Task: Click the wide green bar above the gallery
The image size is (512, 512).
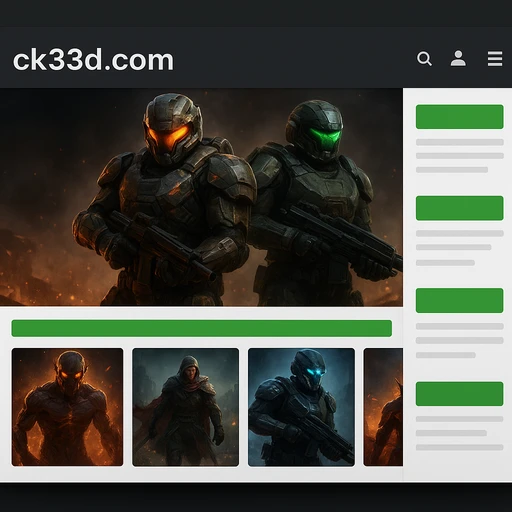Action: (202, 328)
